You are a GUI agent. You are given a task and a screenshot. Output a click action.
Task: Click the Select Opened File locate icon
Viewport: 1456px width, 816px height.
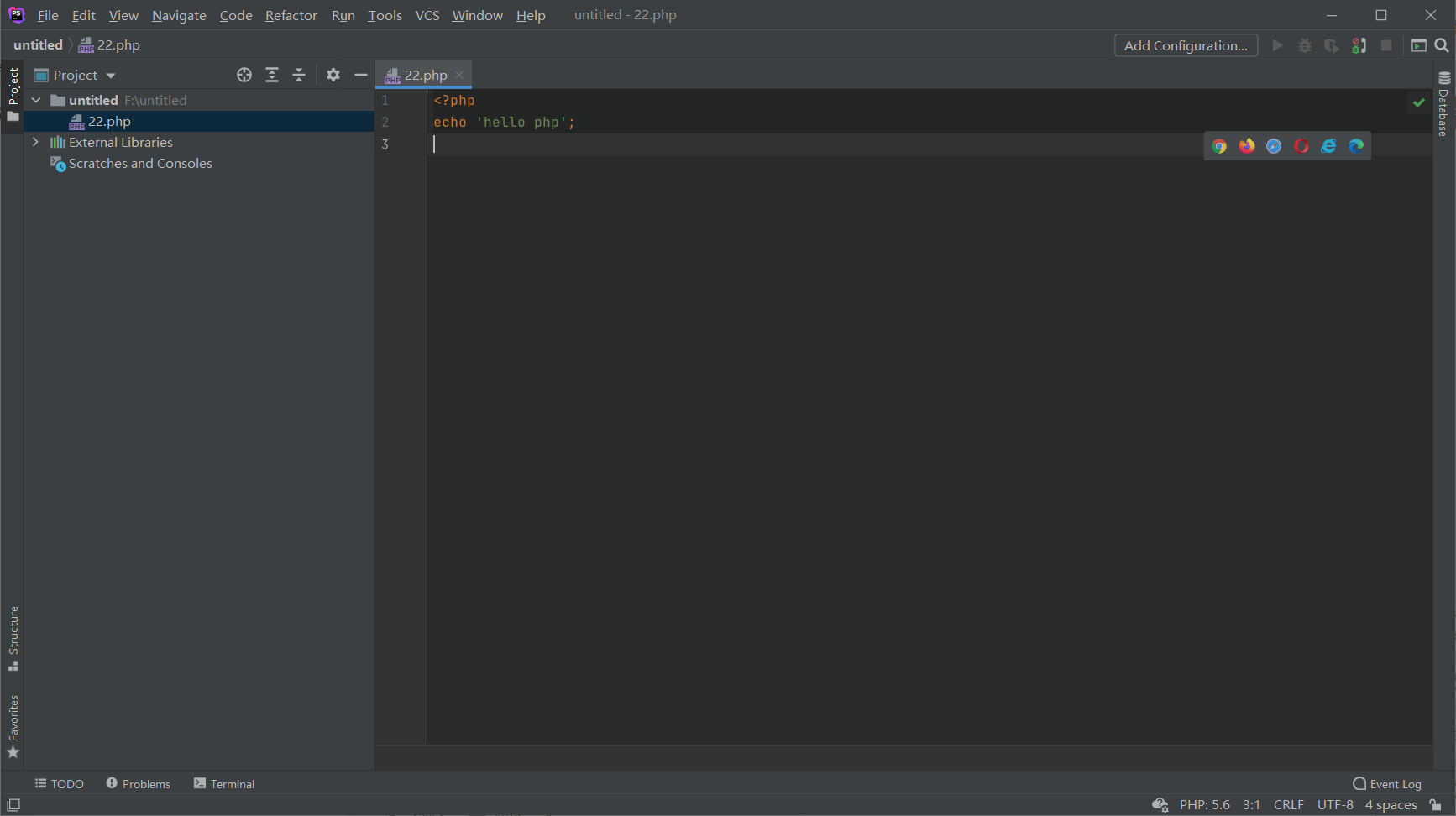click(244, 75)
